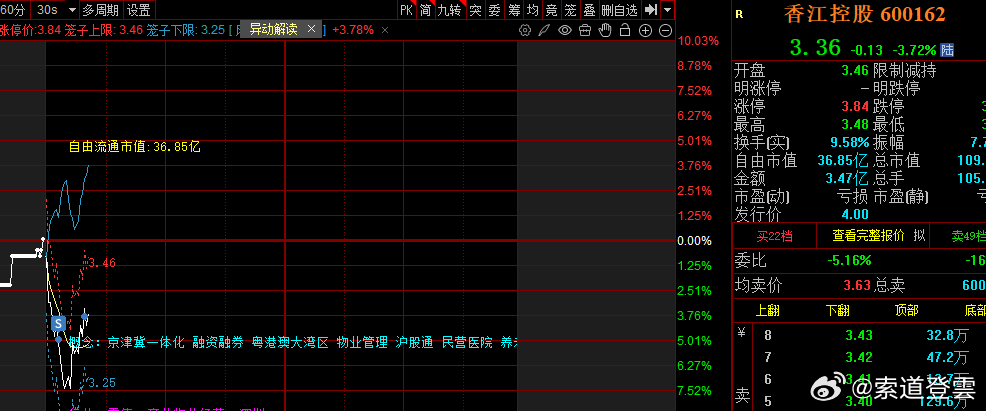Click the 粤港澳大湾区 concept tag
This screenshot has height=411, width=986.
tap(290, 343)
